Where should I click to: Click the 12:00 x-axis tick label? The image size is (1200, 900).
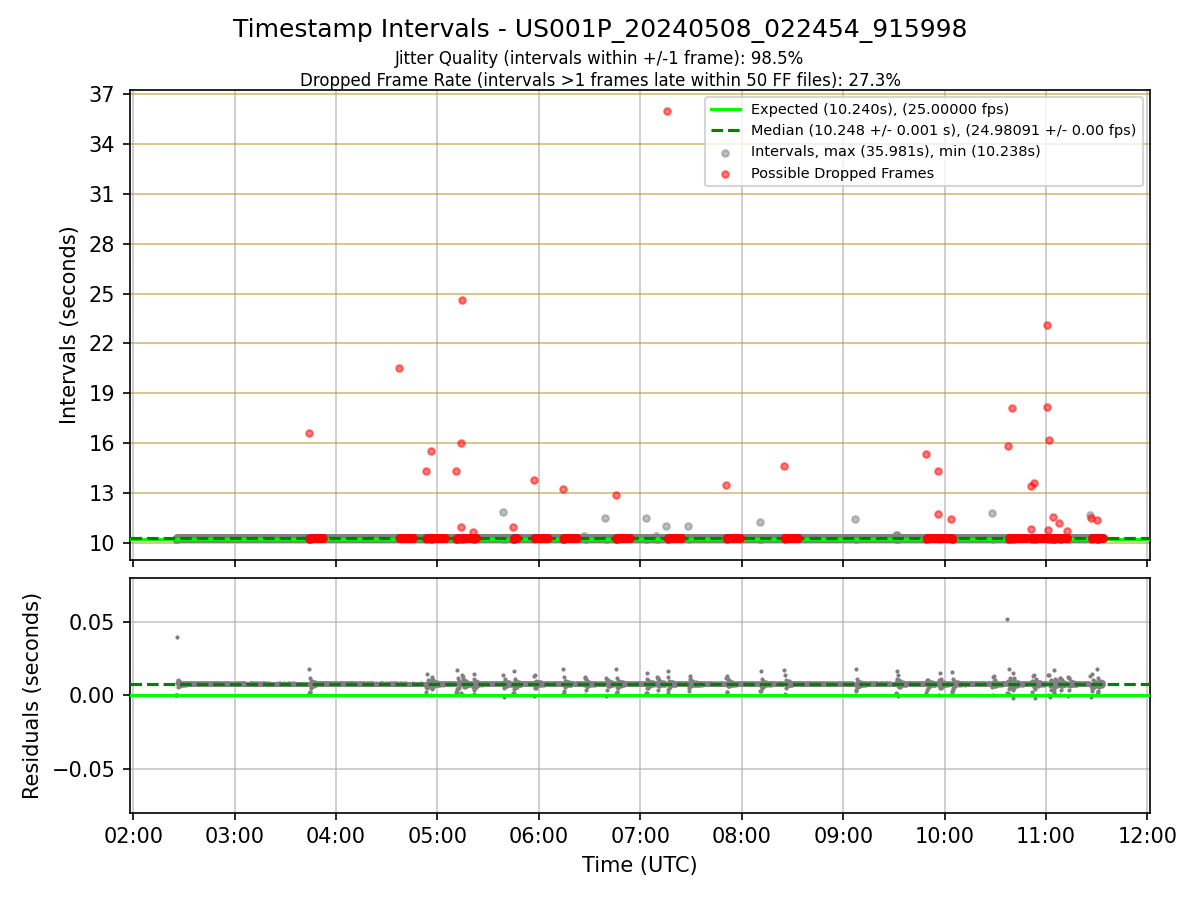pos(1147,835)
